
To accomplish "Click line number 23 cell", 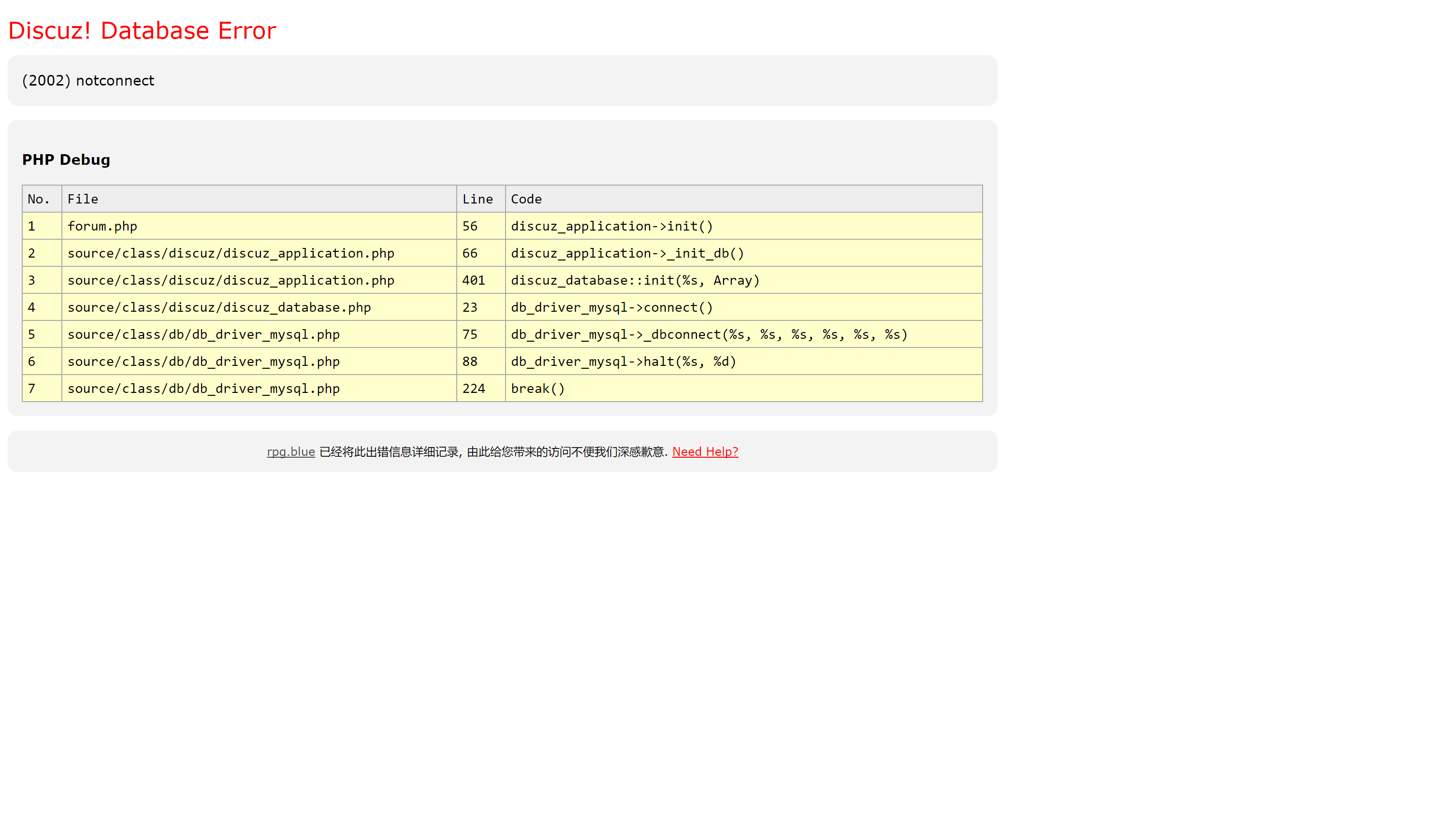I will pyautogui.click(x=481, y=307).
